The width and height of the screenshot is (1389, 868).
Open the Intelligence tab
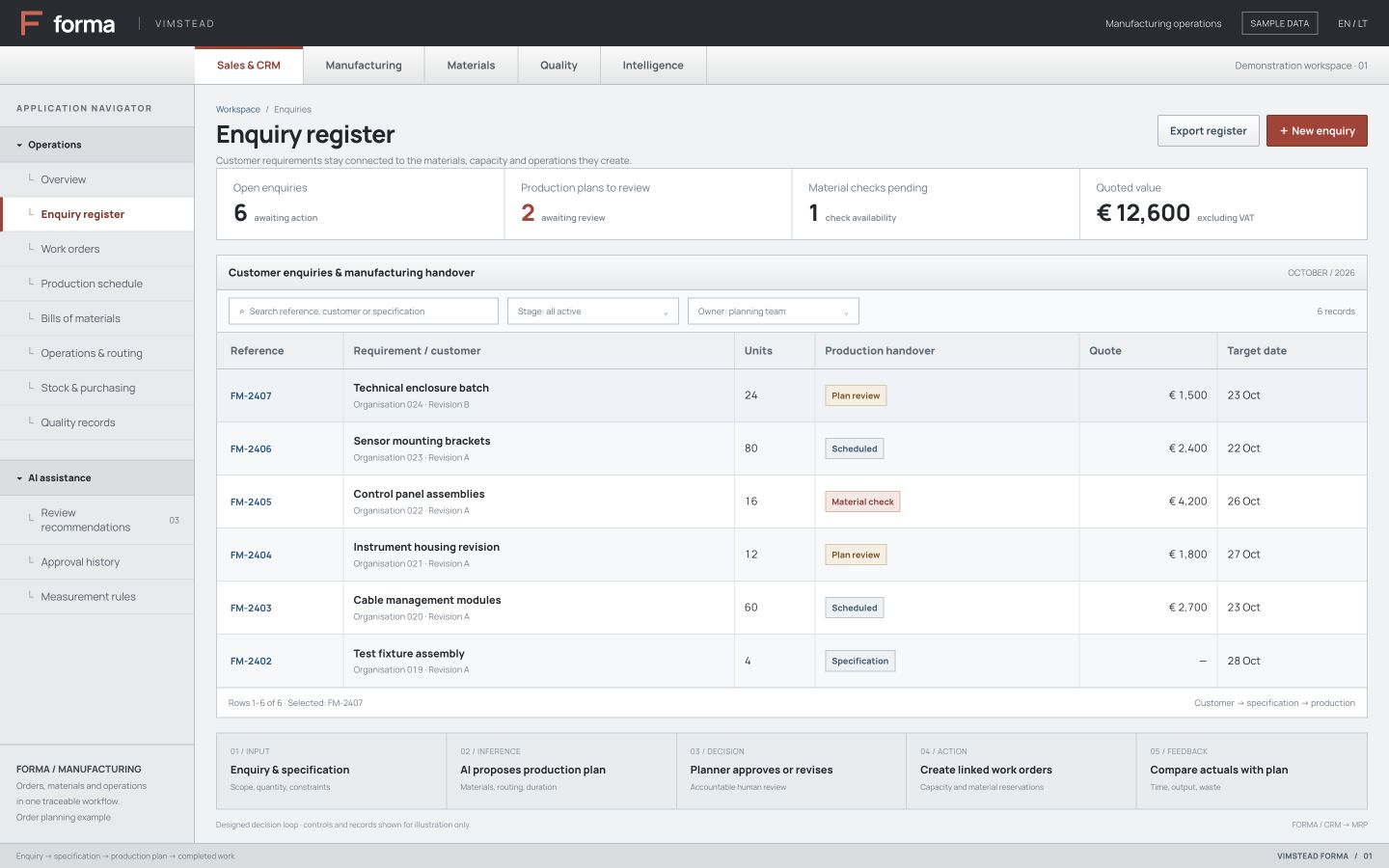[653, 66]
